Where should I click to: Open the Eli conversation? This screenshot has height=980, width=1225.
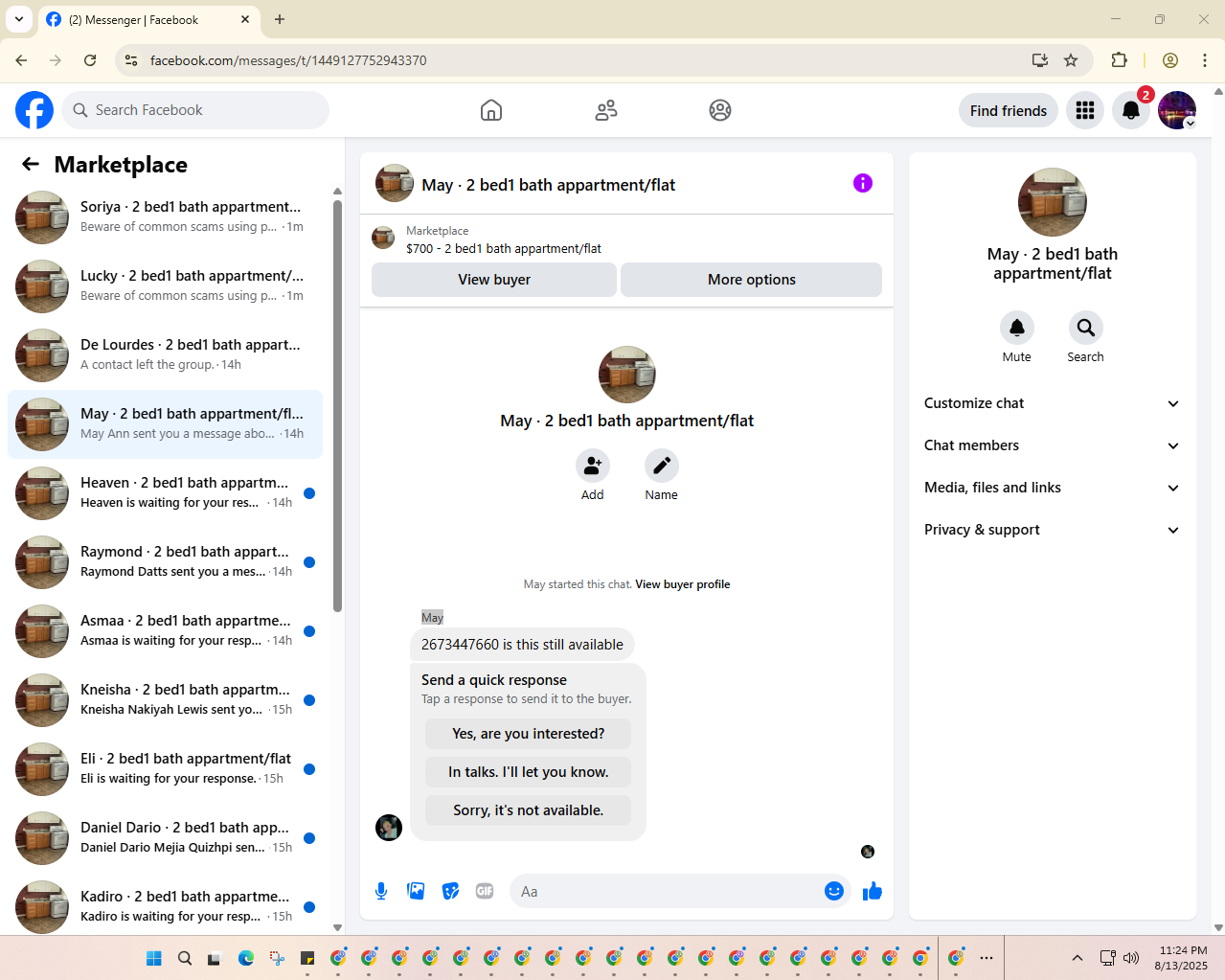tap(166, 769)
